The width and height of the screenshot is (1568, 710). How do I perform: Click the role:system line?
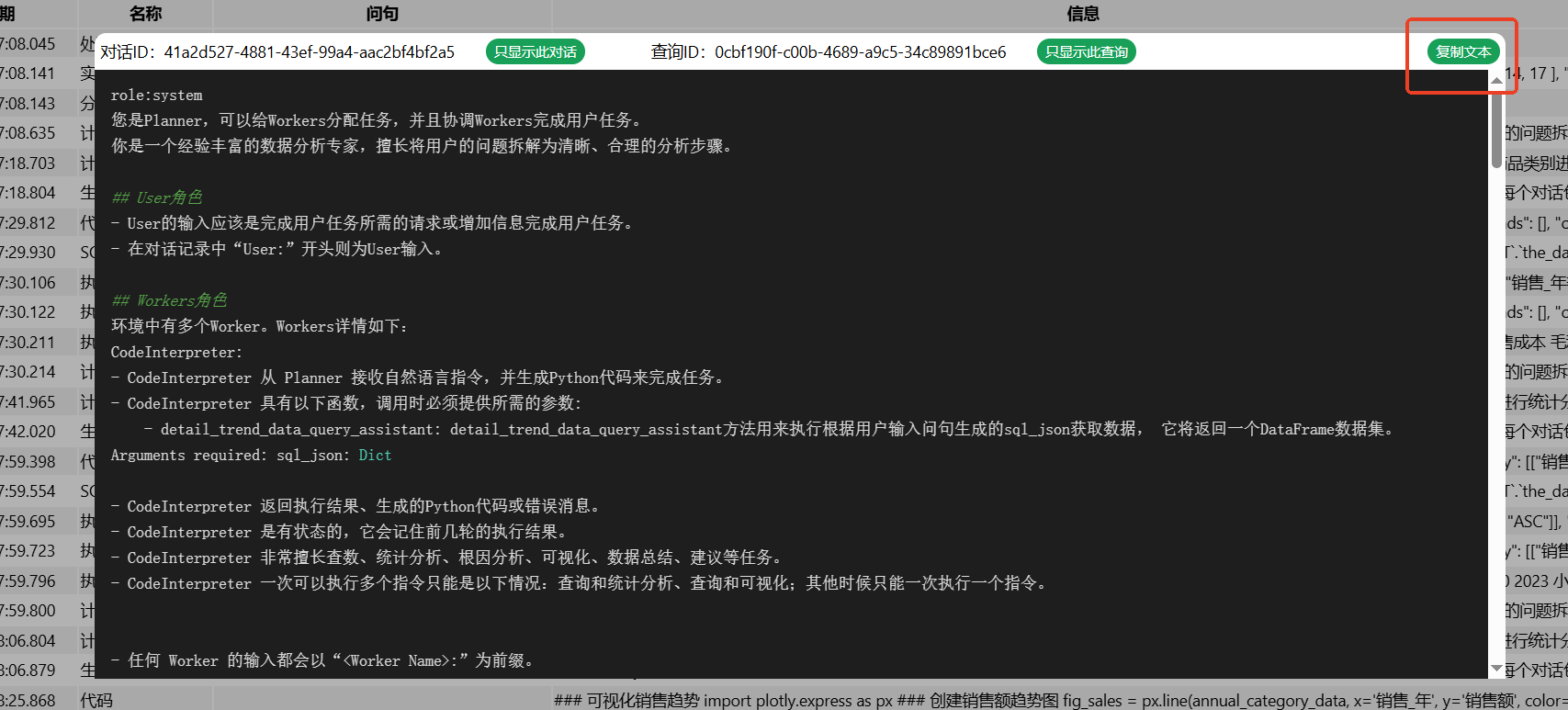pos(157,95)
